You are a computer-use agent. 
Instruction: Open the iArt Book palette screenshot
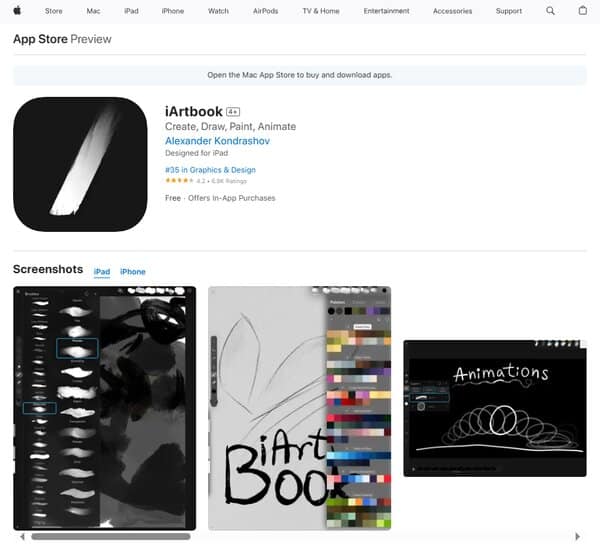click(x=300, y=408)
